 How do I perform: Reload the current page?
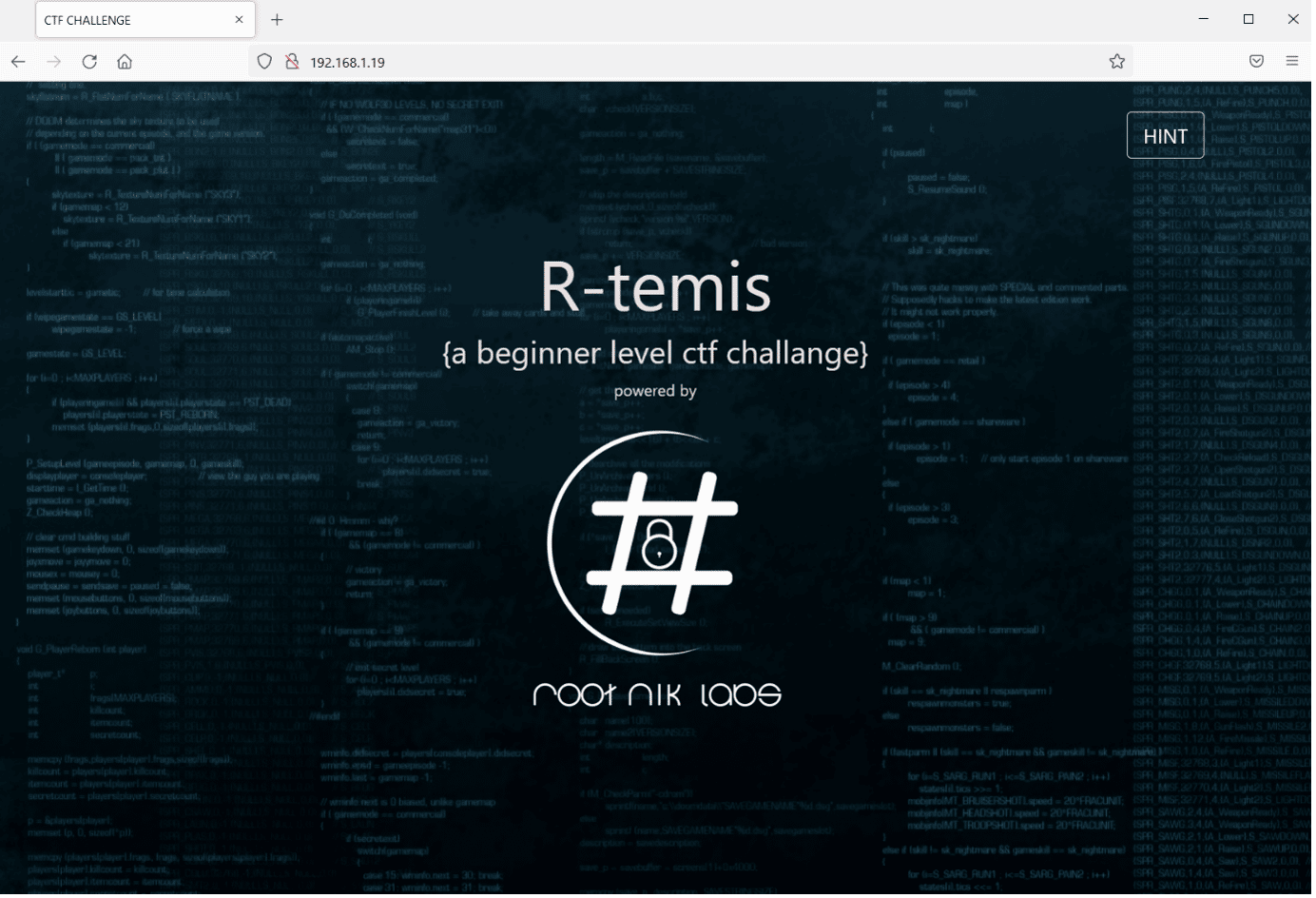89,62
